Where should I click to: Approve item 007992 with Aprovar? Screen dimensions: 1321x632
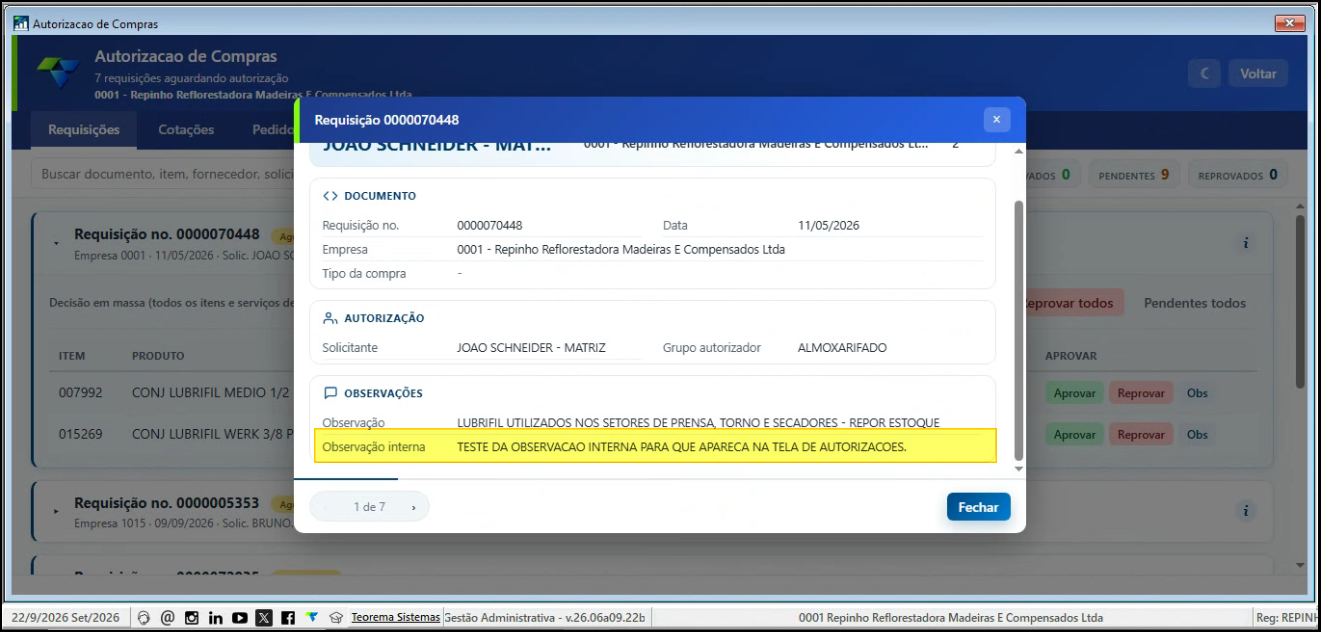click(x=1074, y=393)
